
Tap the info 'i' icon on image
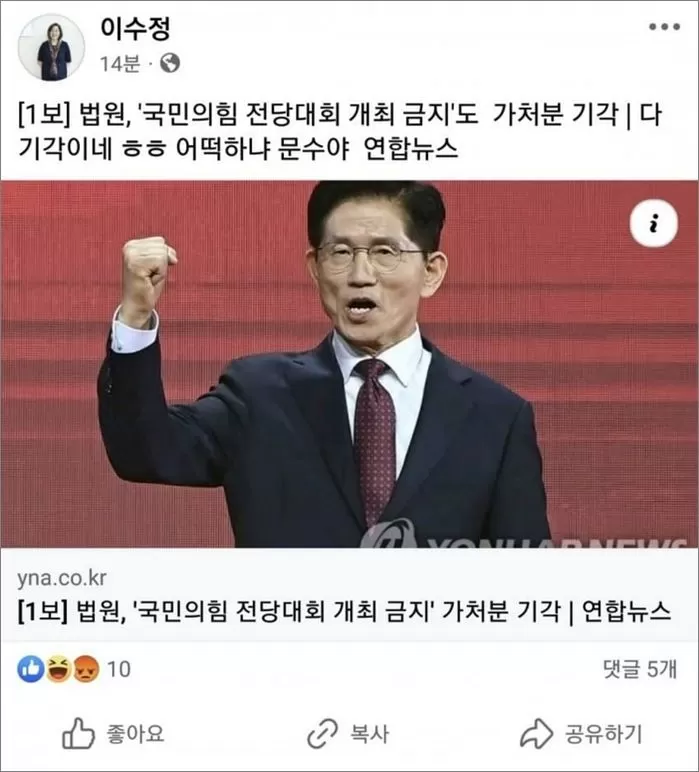[654, 223]
